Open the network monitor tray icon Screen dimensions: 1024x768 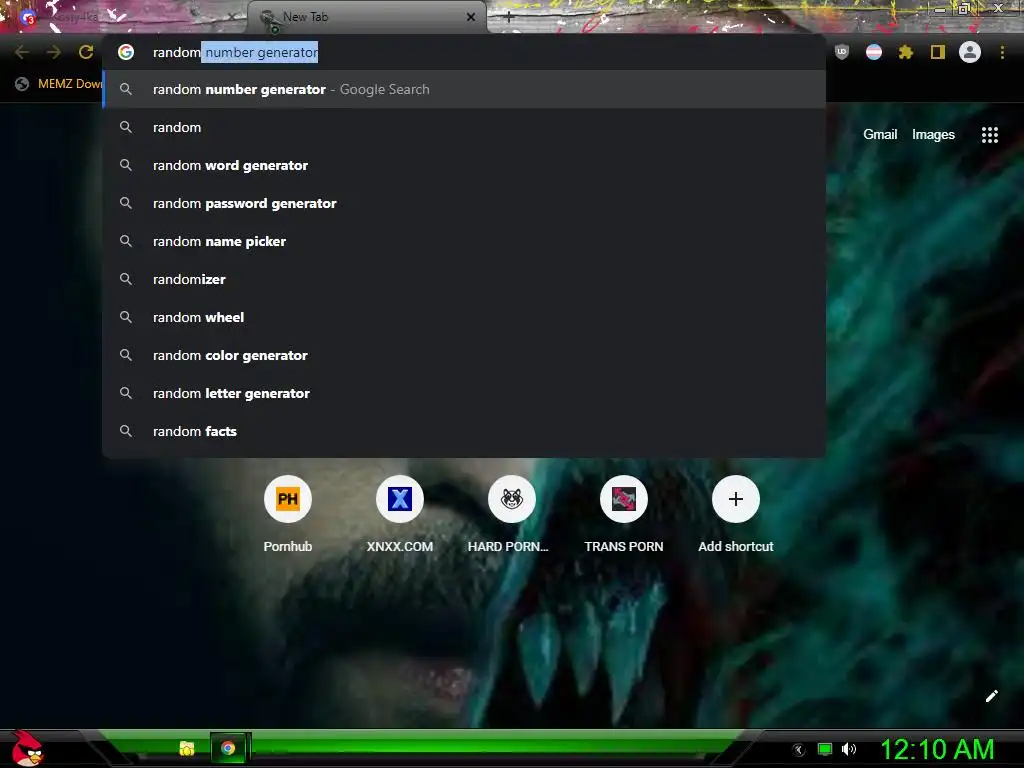(x=825, y=749)
